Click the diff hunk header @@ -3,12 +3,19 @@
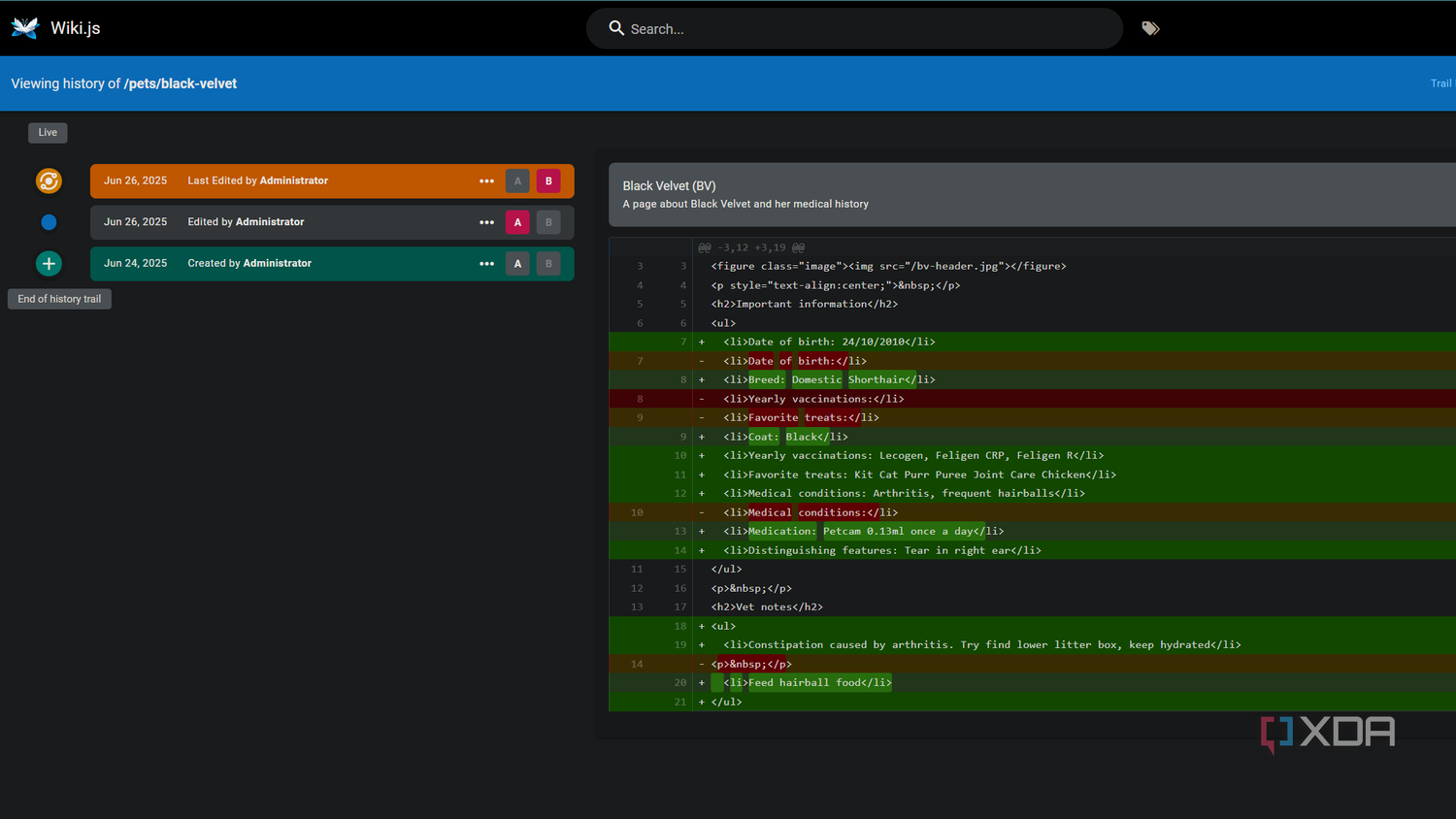Screen dimensions: 1456x819 point(751,247)
